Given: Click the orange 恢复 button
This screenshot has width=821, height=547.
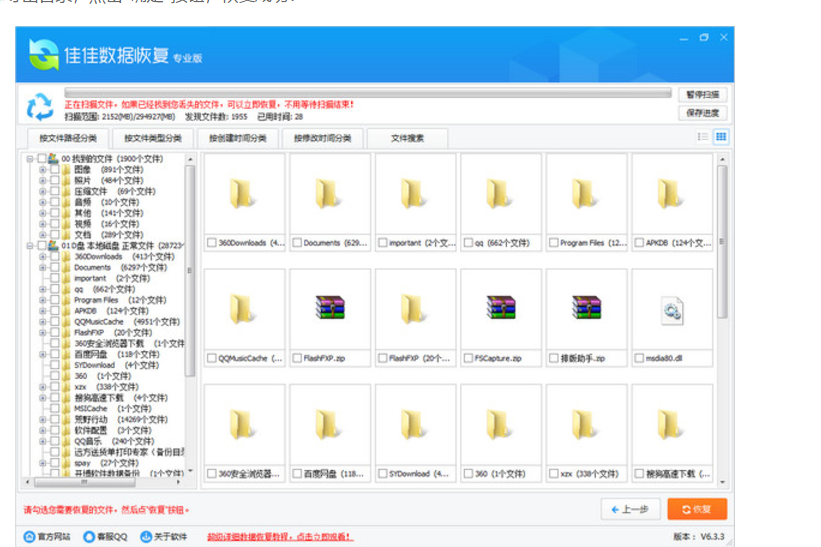Looking at the screenshot, I should (x=697, y=509).
